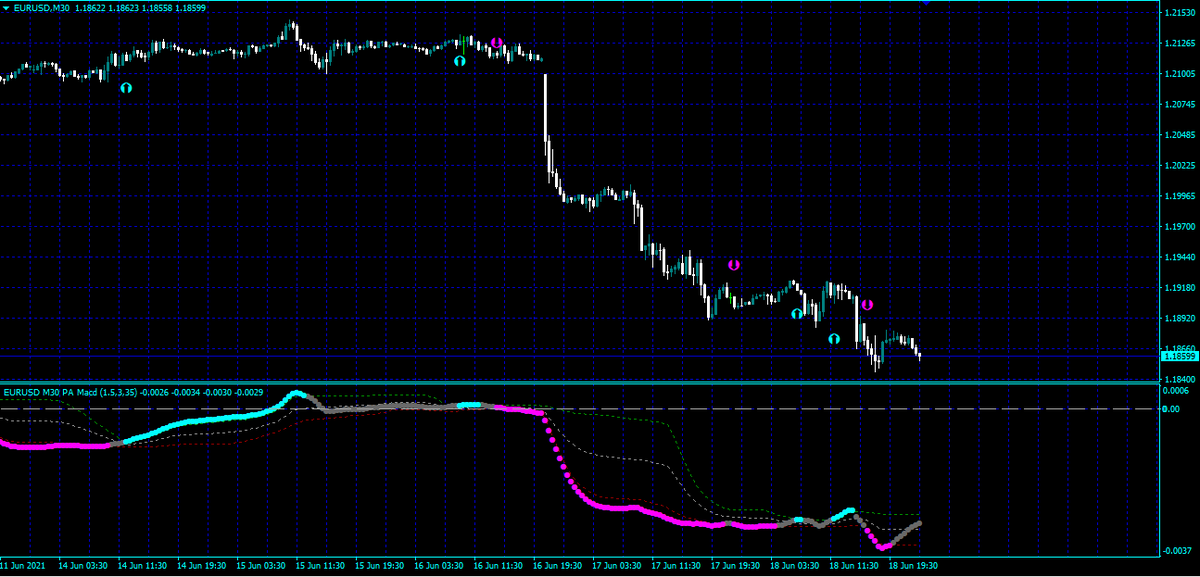Click the 0.00 indicator zero-level value

click(1172, 409)
